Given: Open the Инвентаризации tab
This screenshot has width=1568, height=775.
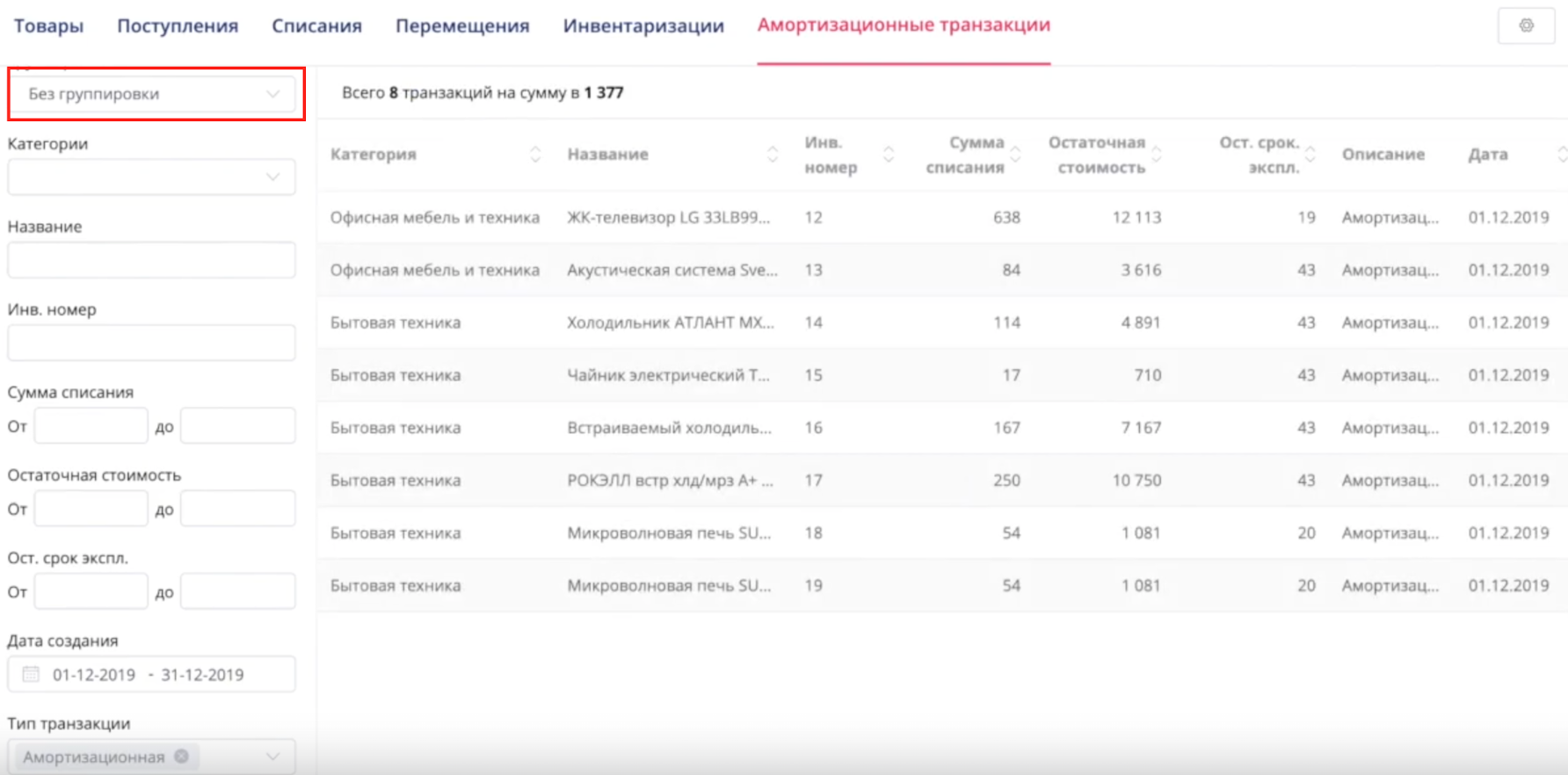Looking at the screenshot, I should pos(643,26).
